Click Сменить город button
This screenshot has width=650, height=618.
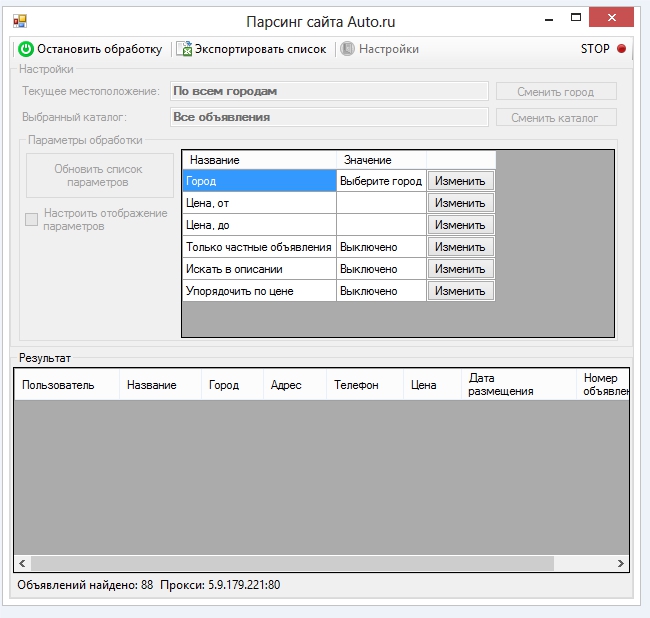point(556,92)
